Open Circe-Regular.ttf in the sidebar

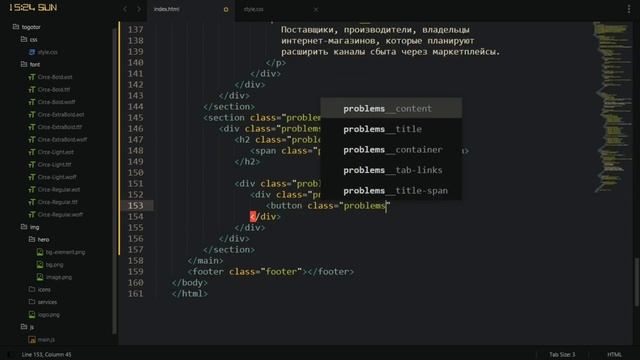[58, 202]
